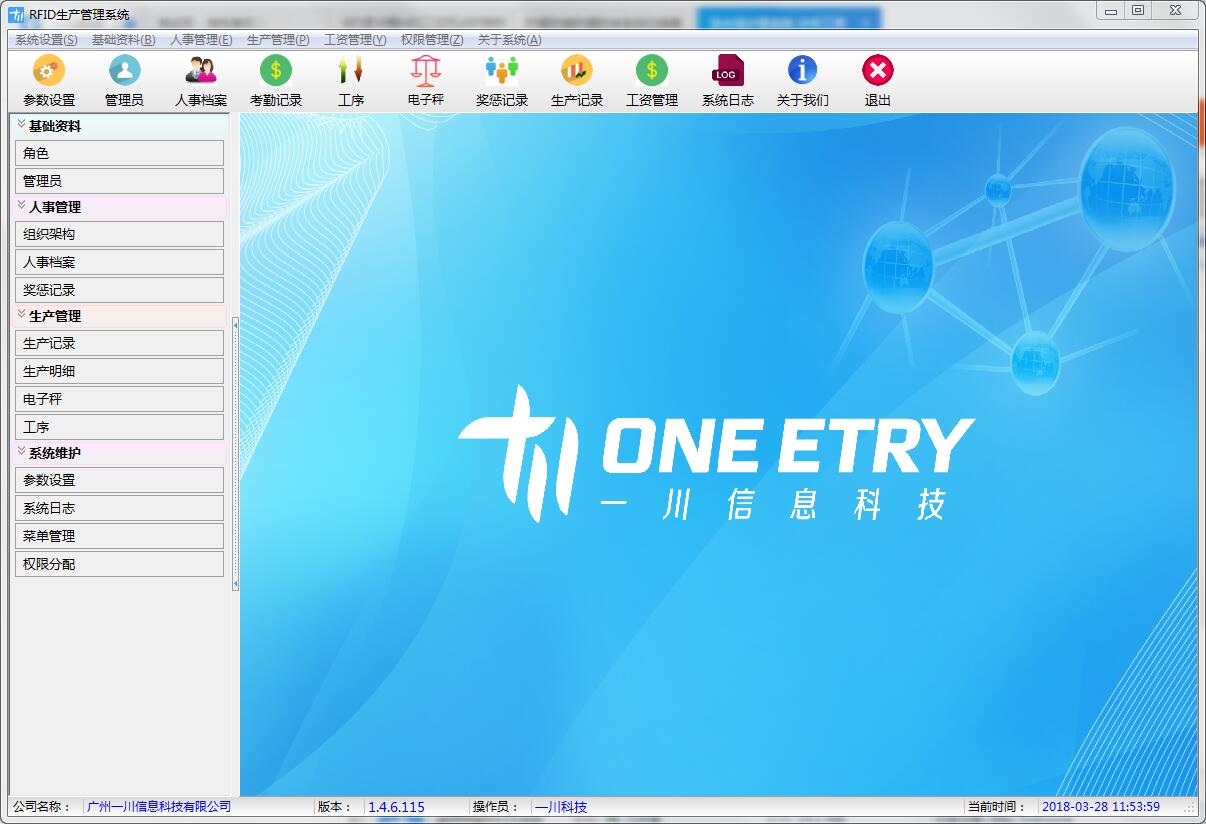Viewport: 1206px width, 824px height.
Task: Click the current time 2018-03-28 11:53:59
Action: point(1101,807)
